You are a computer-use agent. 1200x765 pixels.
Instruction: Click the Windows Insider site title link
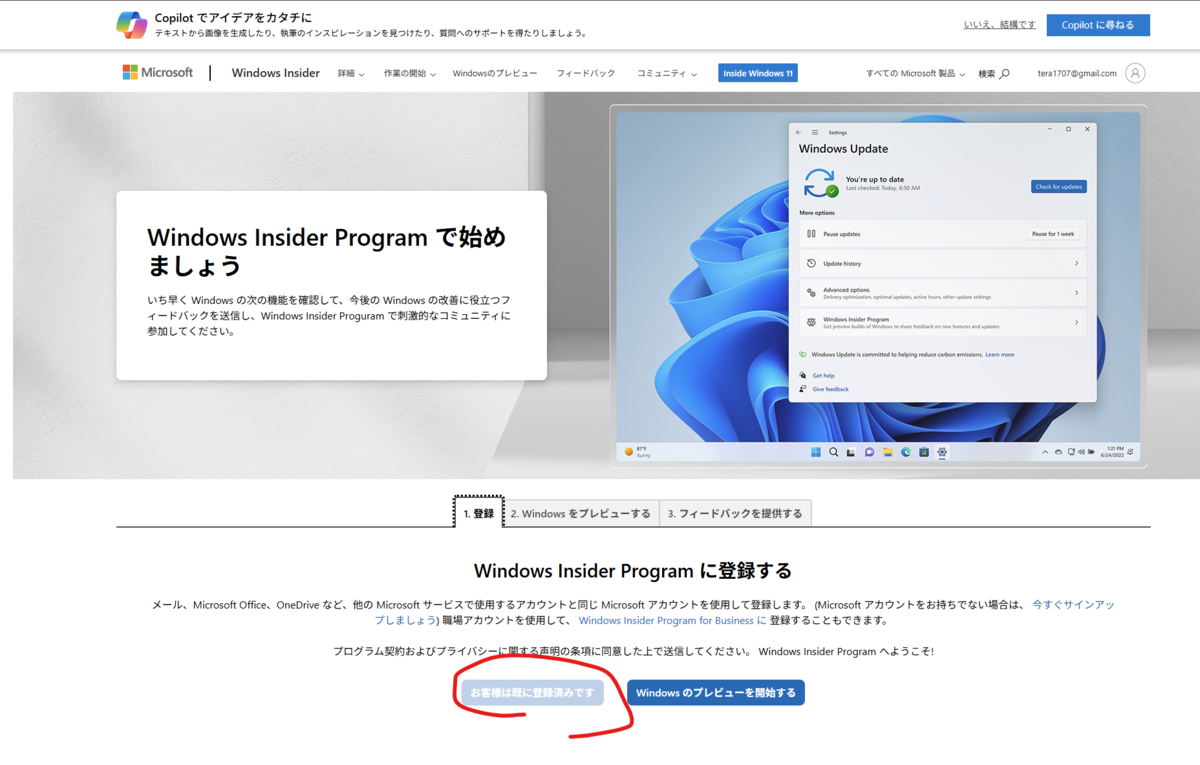tap(276, 73)
